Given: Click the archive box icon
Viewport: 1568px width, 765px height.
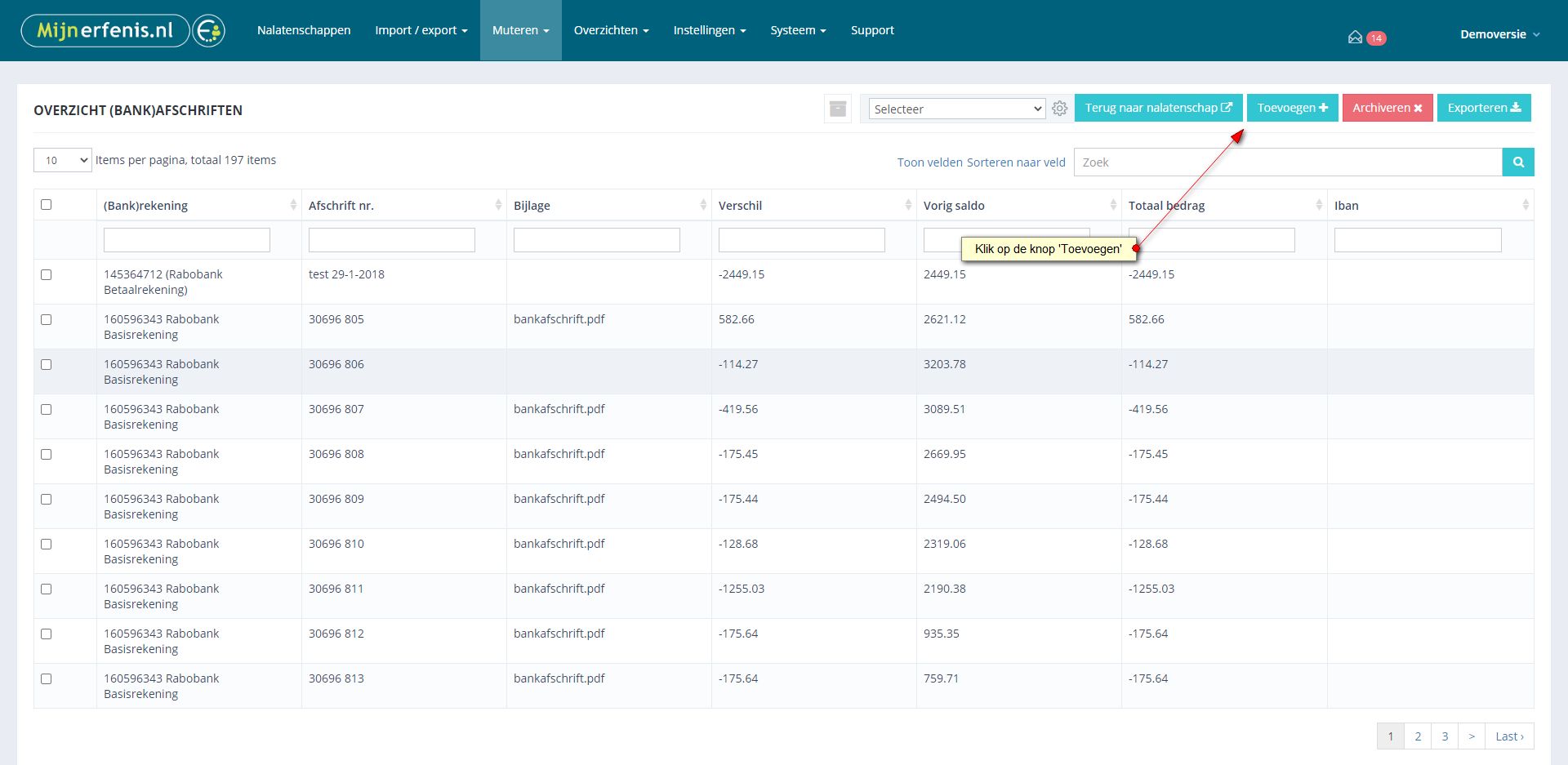Looking at the screenshot, I should (837, 109).
